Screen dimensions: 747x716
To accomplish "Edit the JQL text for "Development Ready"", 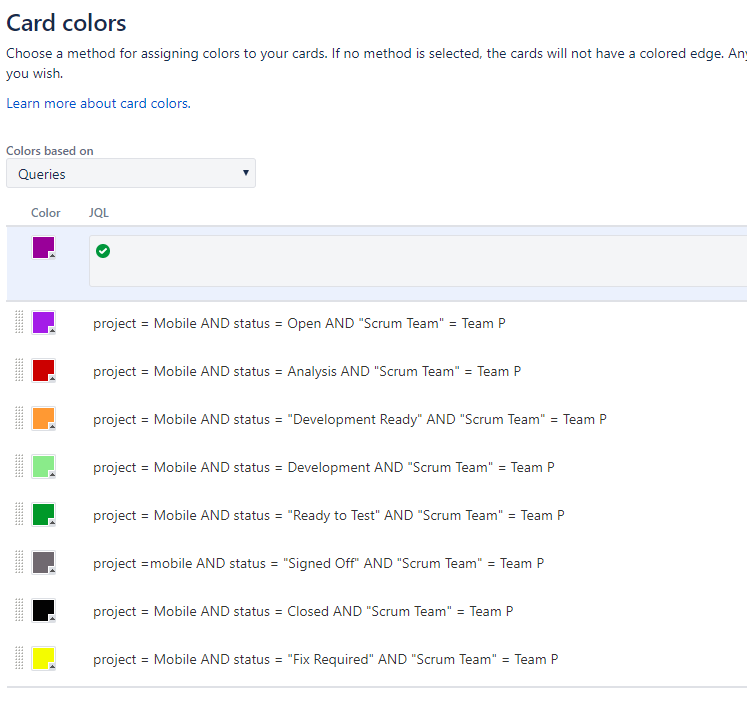I will tap(350, 420).
